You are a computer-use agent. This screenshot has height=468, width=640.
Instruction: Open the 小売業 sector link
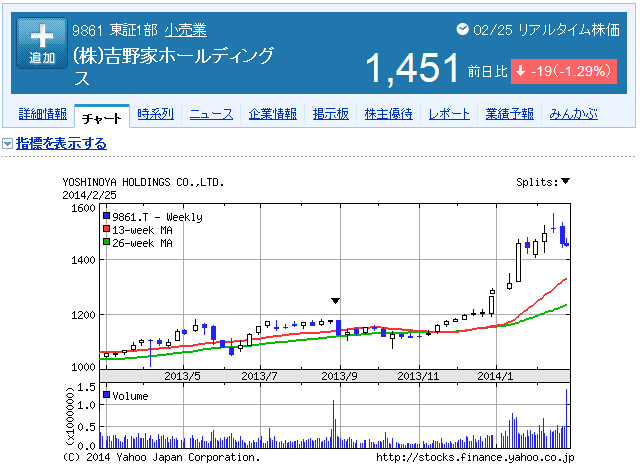tap(186, 30)
